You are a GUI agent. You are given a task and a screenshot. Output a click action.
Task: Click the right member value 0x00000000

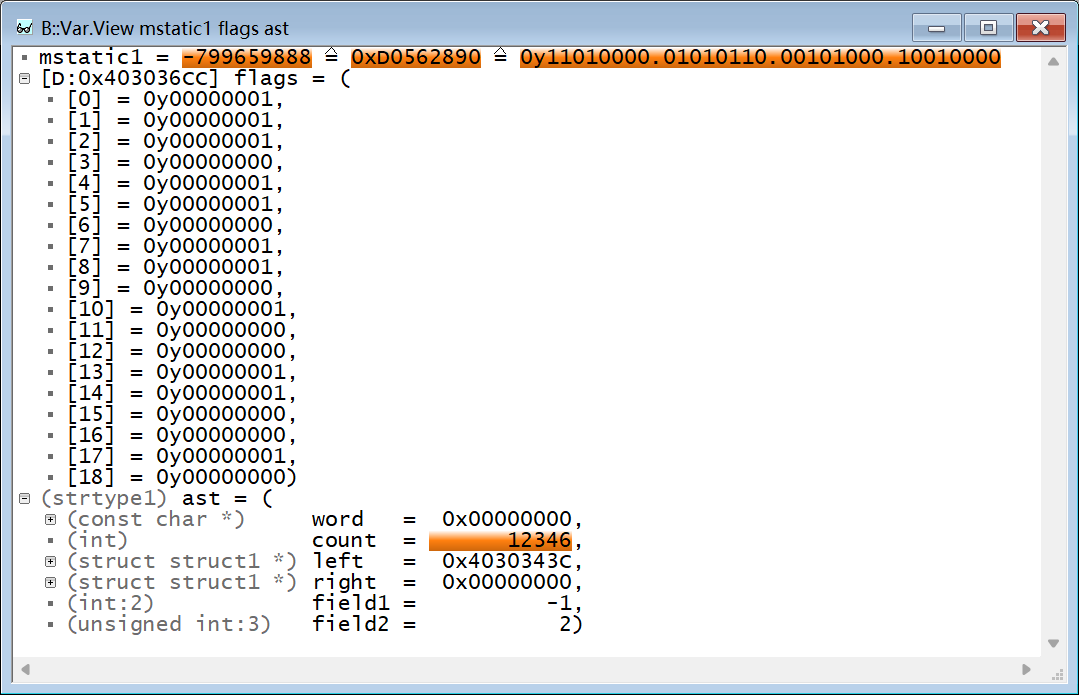point(506,582)
